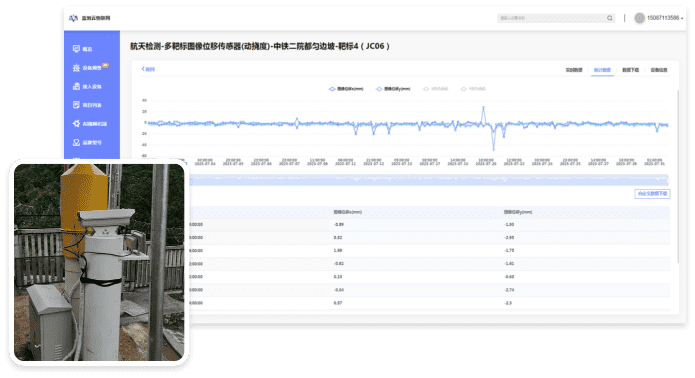Click the 返回 back link
This screenshot has height=378, width=695.
tap(148, 69)
